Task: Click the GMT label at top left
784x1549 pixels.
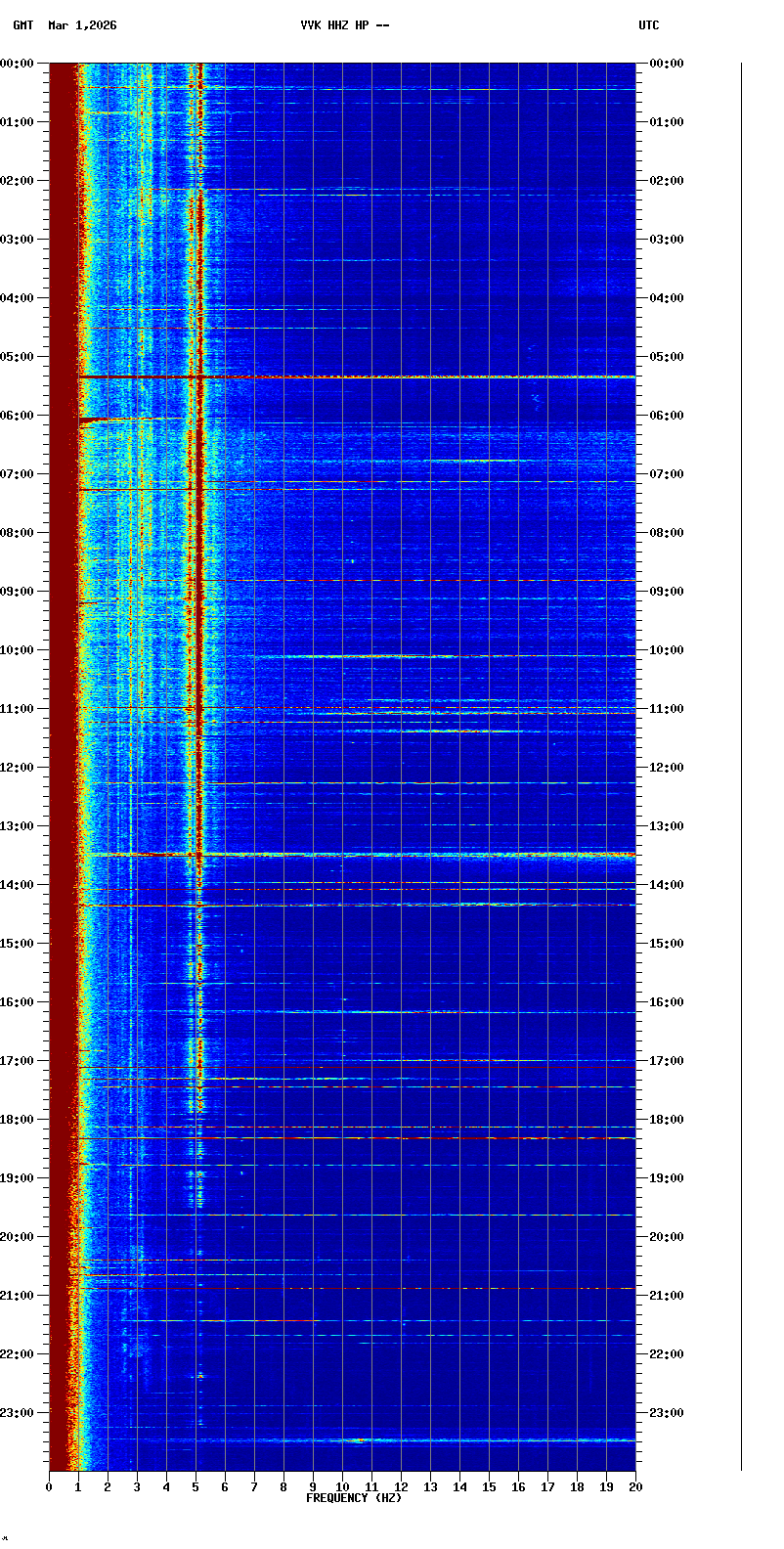Action: (22, 25)
